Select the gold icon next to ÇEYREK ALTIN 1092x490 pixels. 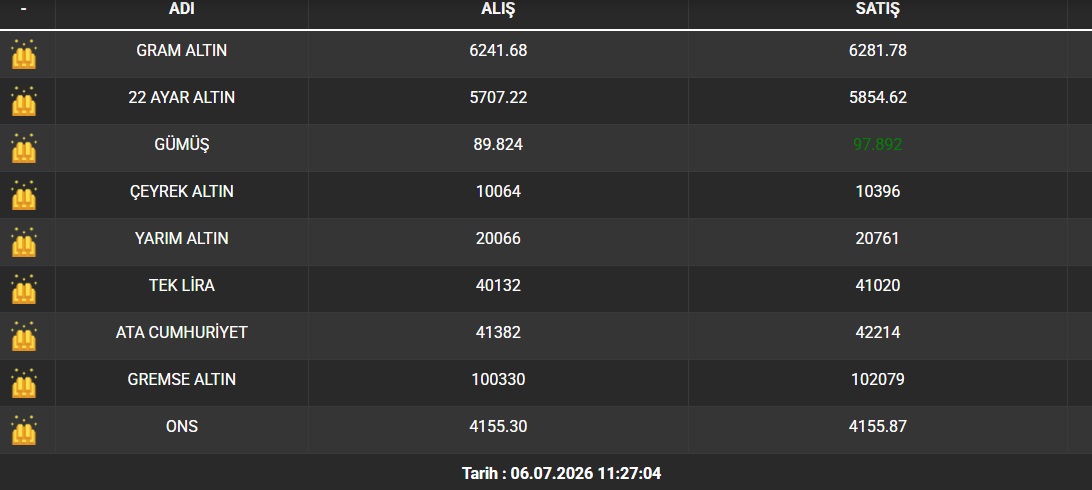pos(24,195)
